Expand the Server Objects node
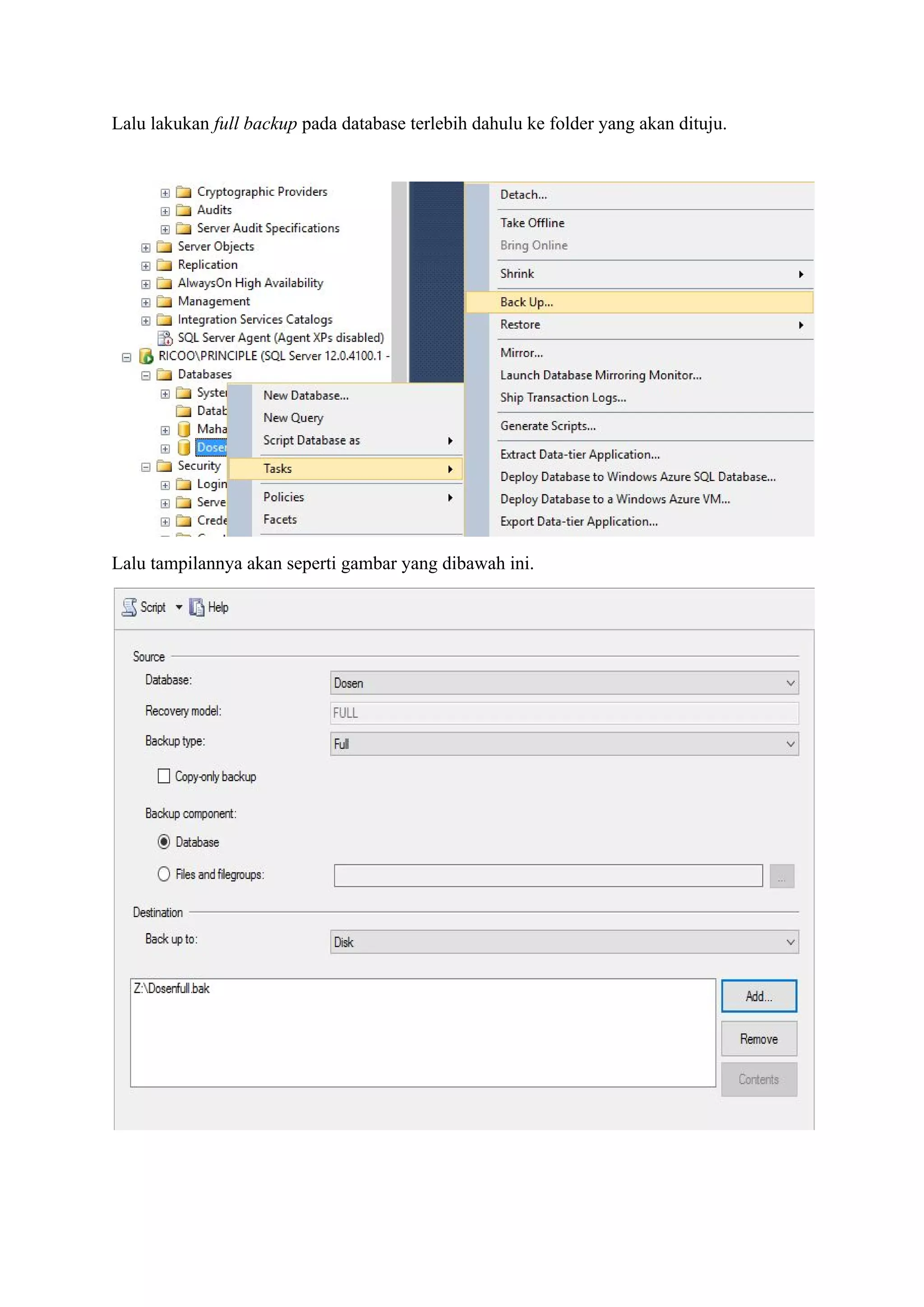The width and height of the screenshot is (924, 1307). [x=146, y=248]
